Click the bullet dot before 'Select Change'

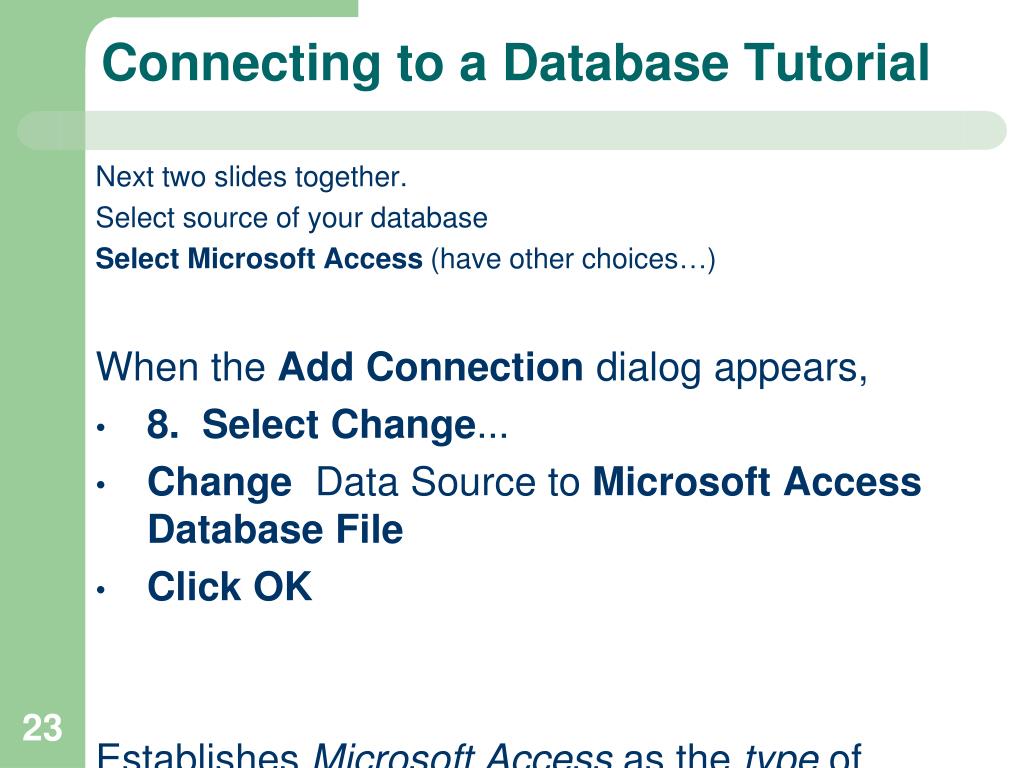pos(101,428)
